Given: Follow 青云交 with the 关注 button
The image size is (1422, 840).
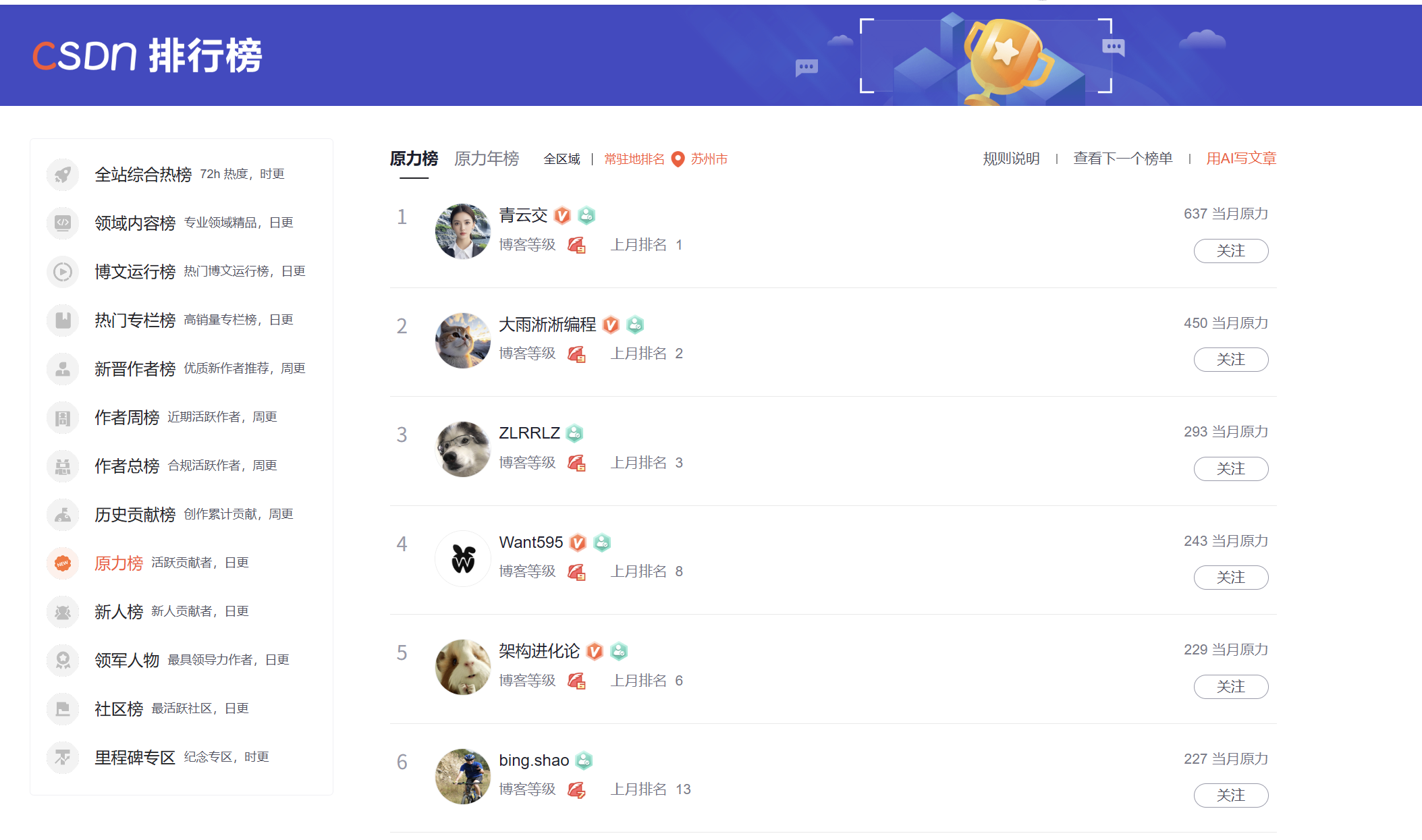Looking at the screenshot, I should (1231, 251).
